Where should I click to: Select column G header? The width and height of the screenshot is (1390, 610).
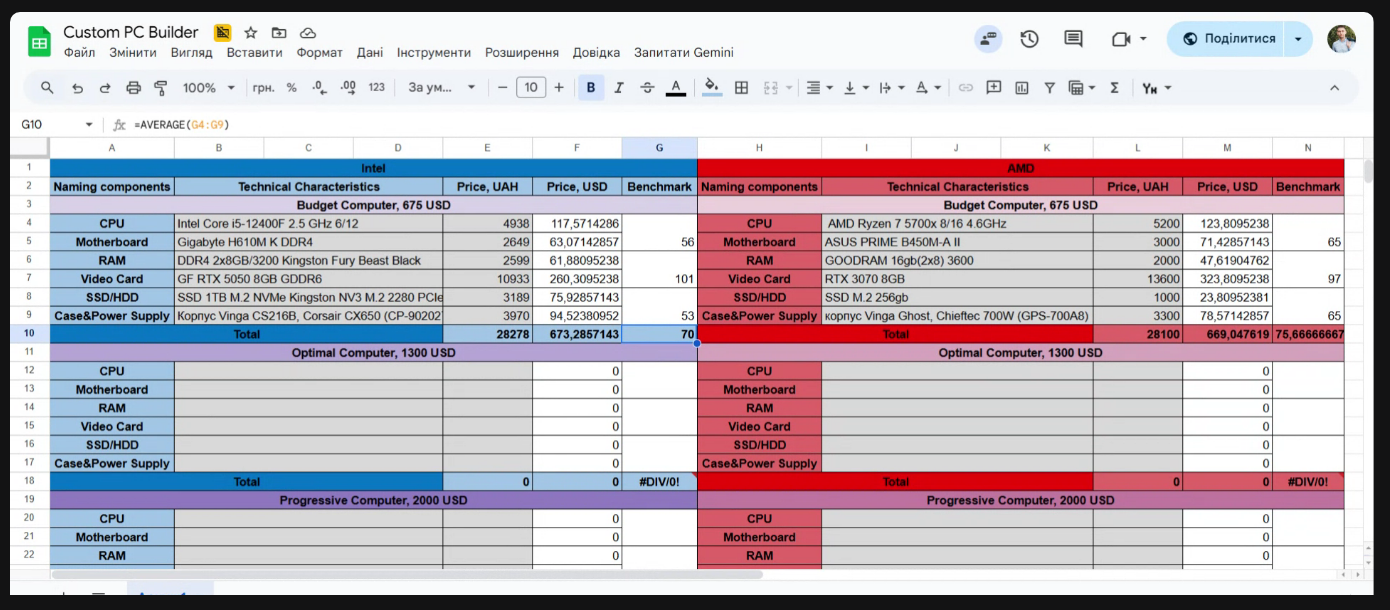(x=659, y=148)
